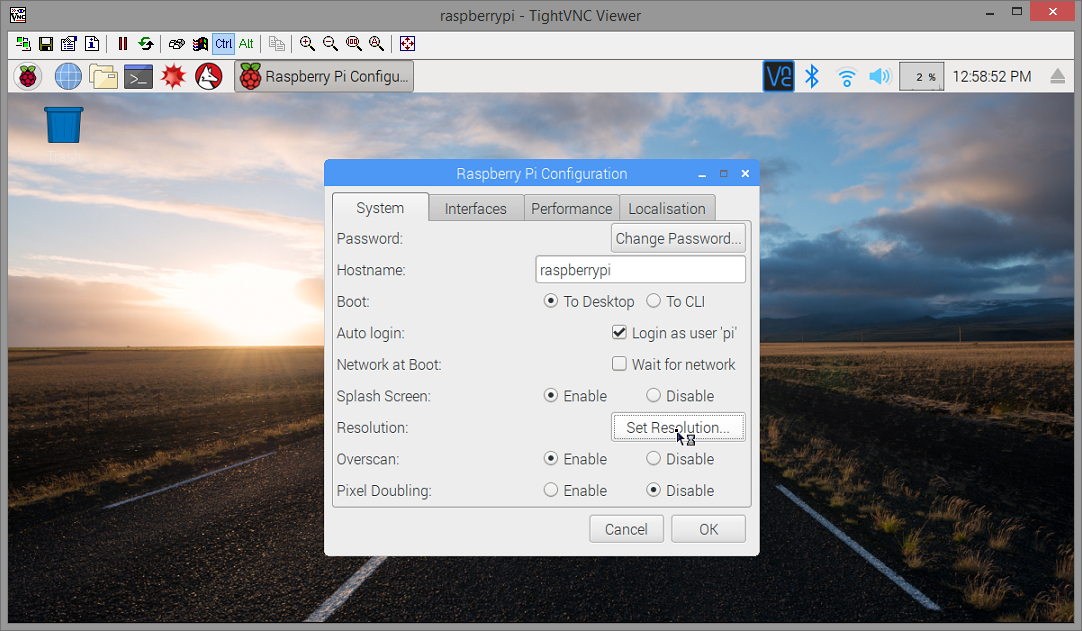The height and width of the screenshot is (631, 1082).
Task: Click the OK button
Action: tap(709, 530)
